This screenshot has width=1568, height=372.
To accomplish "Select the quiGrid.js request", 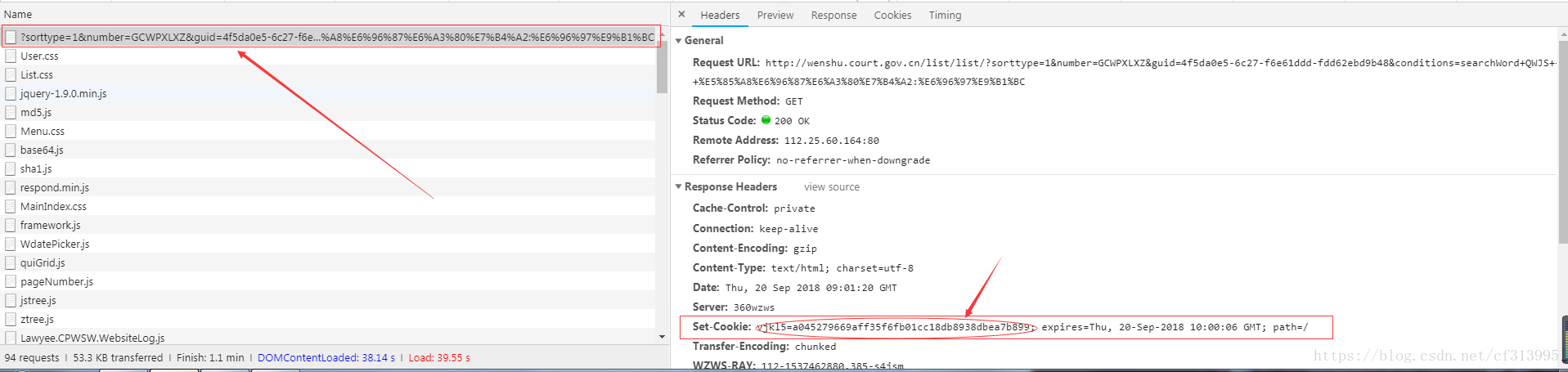I will point(328,262).
